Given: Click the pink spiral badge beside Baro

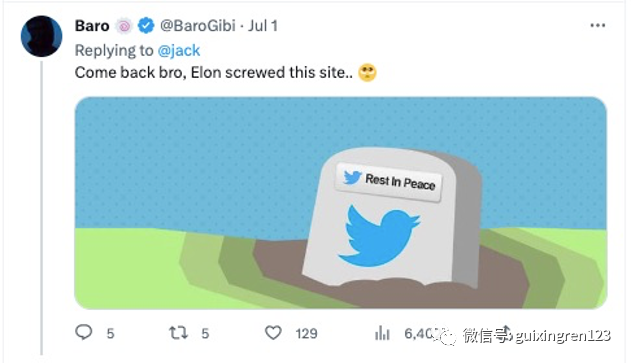Looking at the screenshot, I should (124, 26).
